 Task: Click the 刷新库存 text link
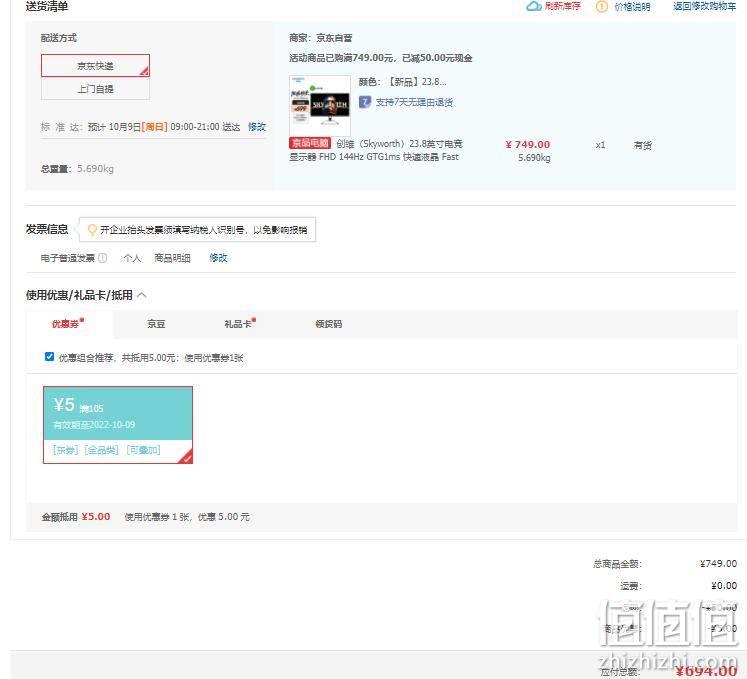tap(563, 6)
